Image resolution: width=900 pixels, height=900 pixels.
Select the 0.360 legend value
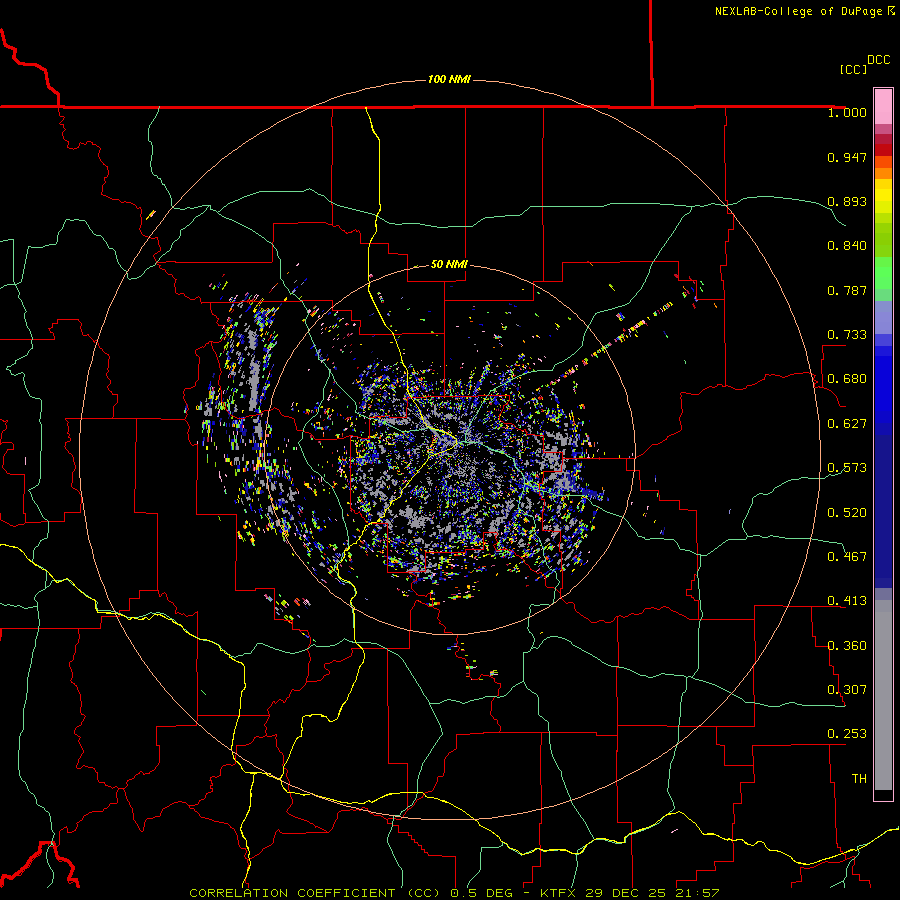pos(847,646)
